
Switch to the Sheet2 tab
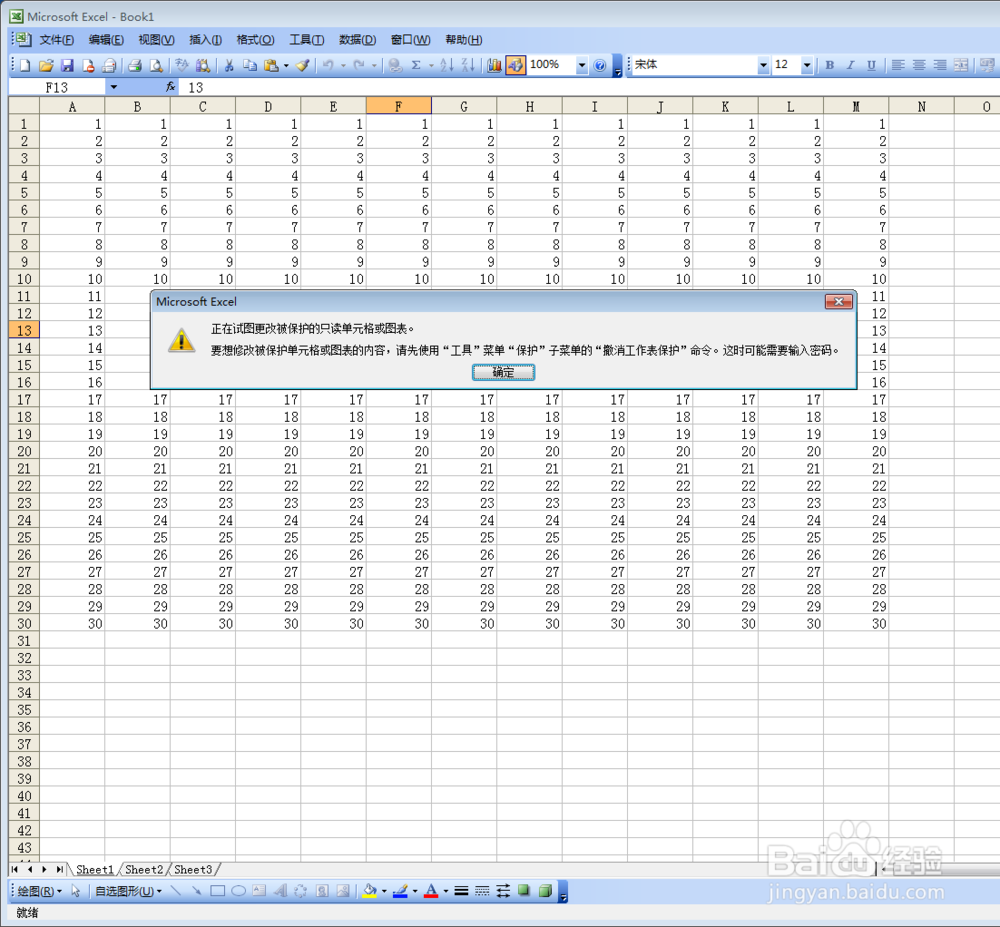(144, 869)
